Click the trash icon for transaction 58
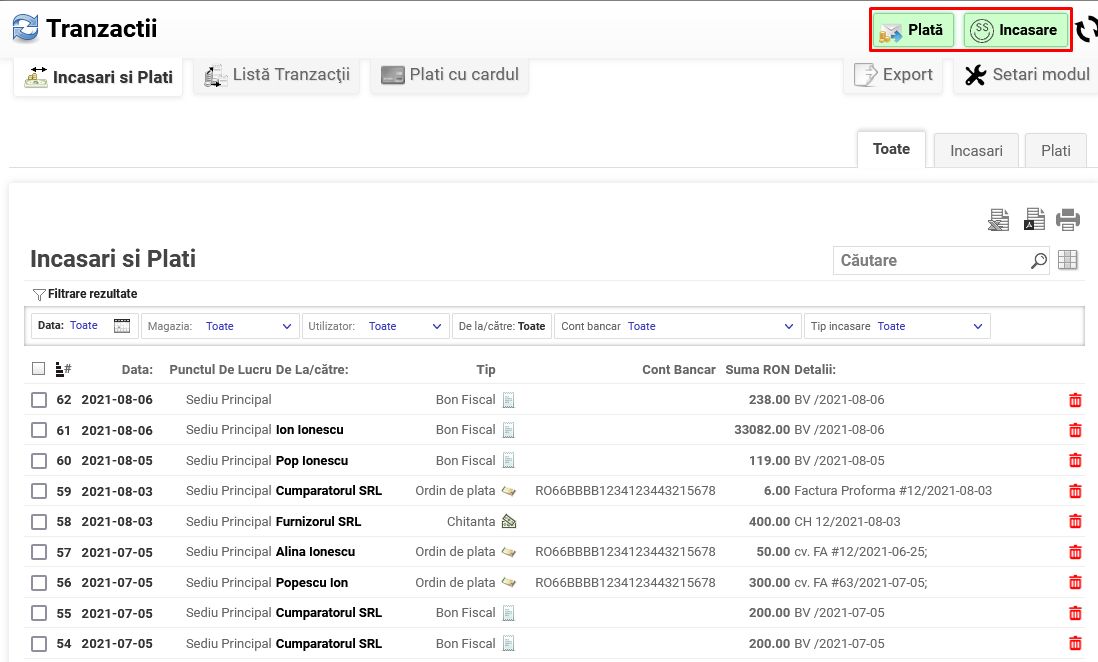 click(1075, 522)
